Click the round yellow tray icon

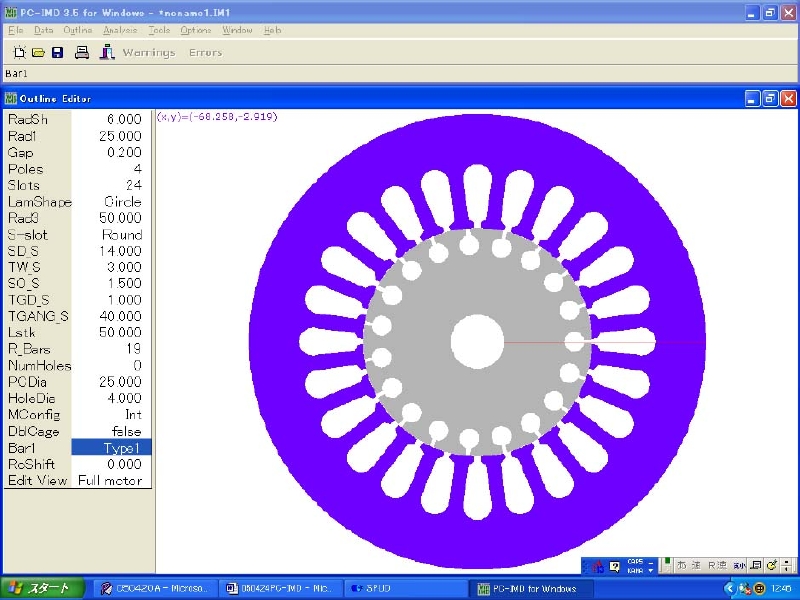tap(759, 589)
